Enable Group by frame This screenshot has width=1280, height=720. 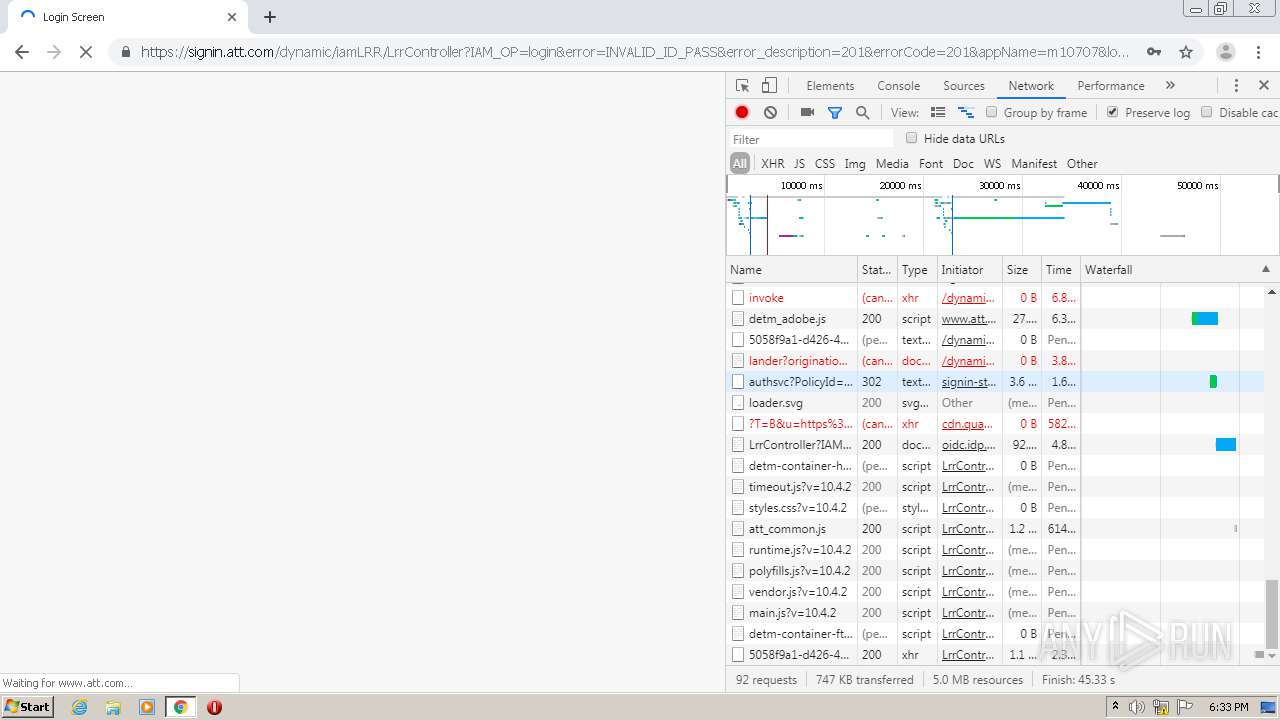(x=992, y=112)
